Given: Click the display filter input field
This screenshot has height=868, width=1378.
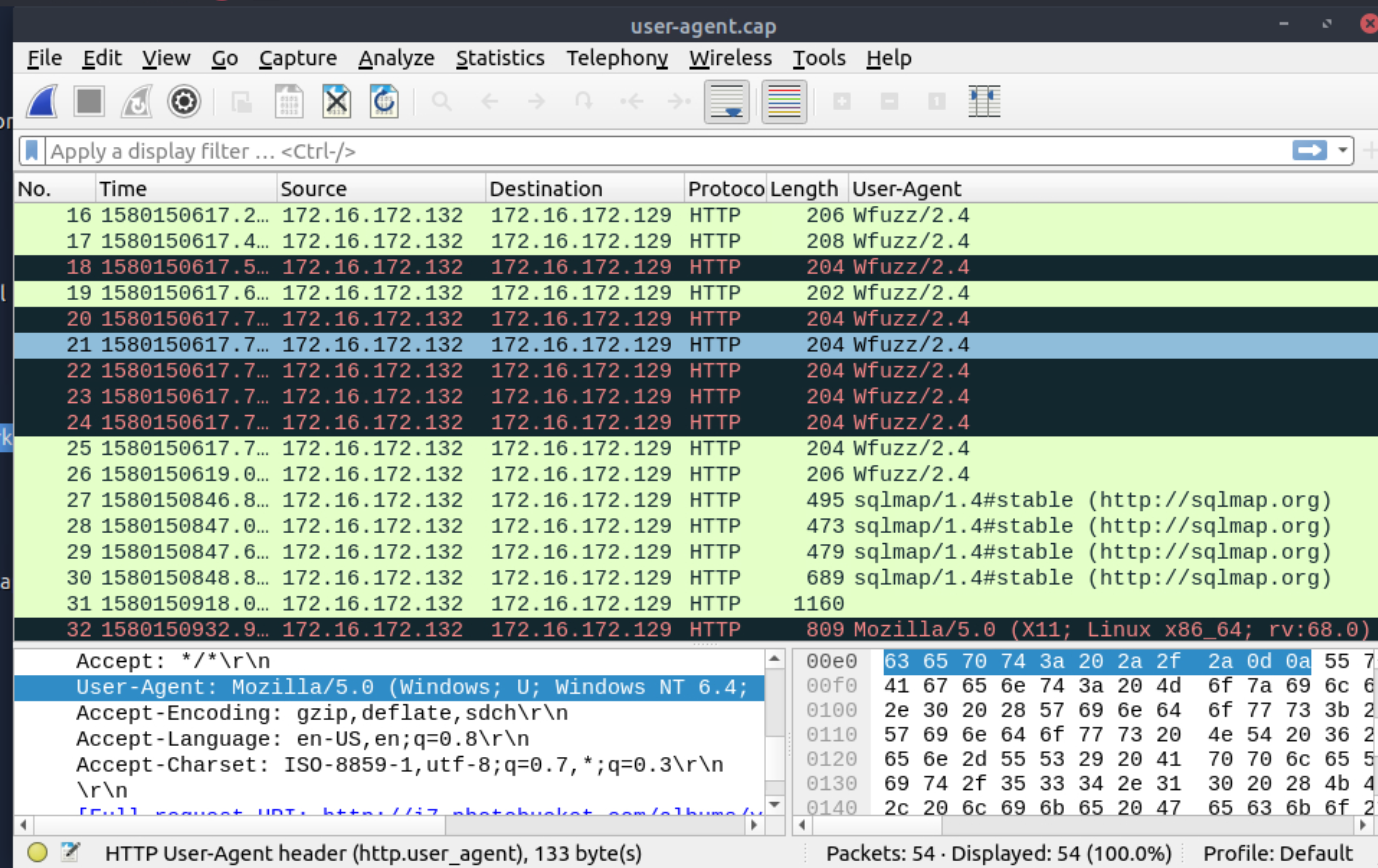Looking at the screenshot, I should click(666, 152).
